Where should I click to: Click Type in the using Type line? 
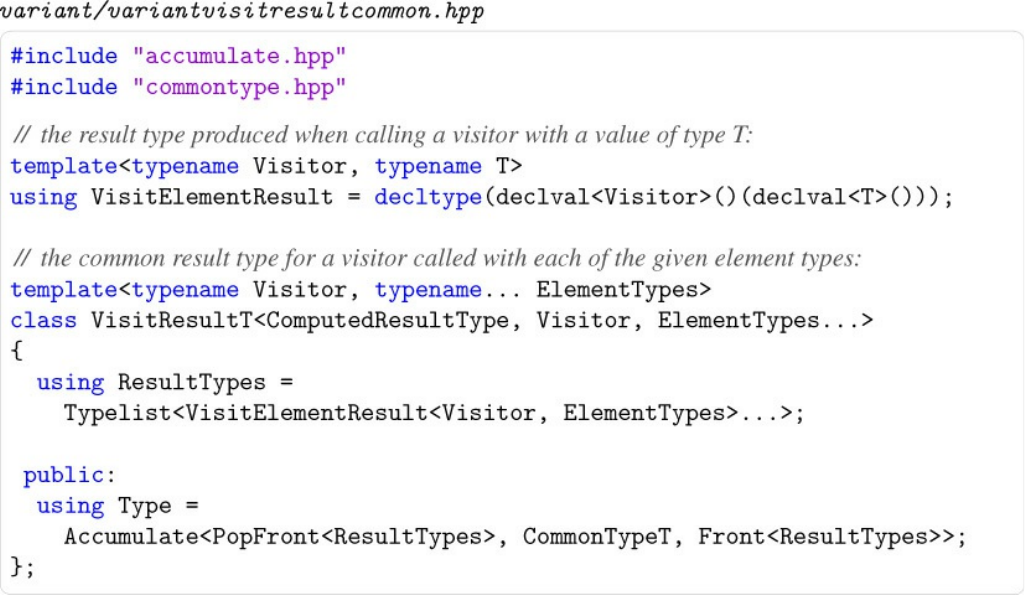coord(144,505)
